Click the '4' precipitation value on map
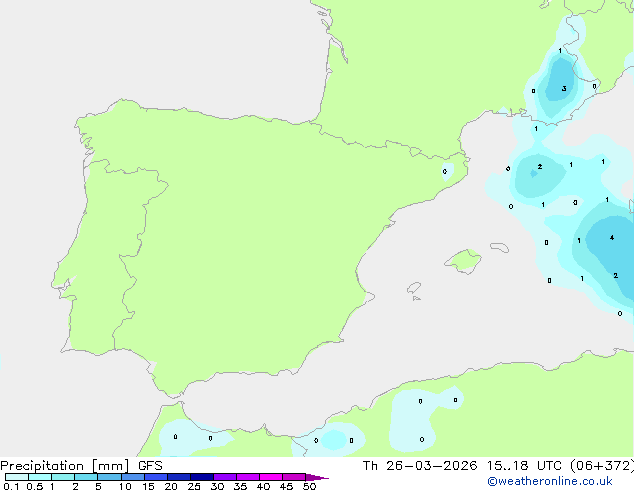 (612, 237)
